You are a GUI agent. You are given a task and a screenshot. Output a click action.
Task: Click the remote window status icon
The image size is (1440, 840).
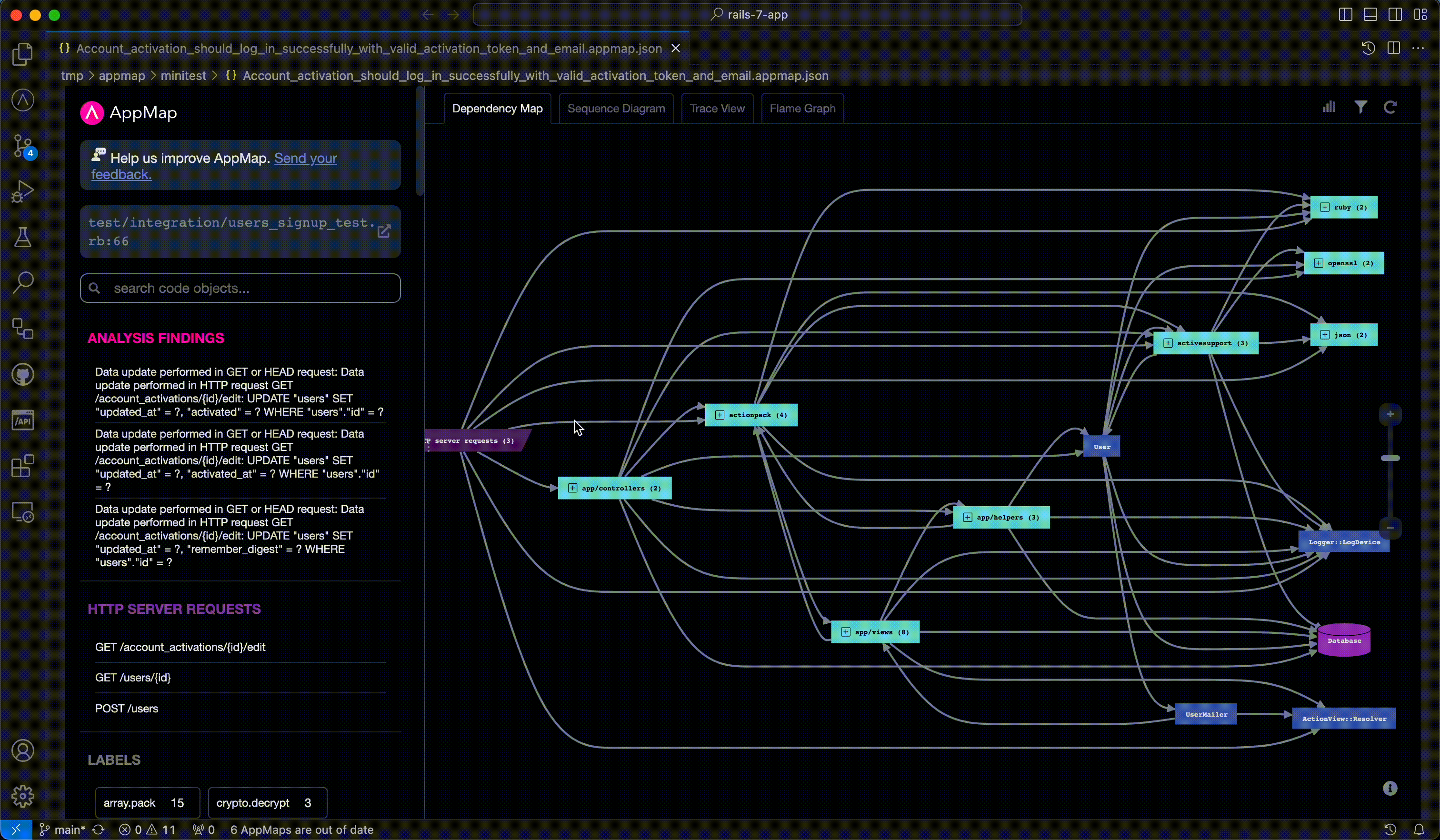point(16,829)
